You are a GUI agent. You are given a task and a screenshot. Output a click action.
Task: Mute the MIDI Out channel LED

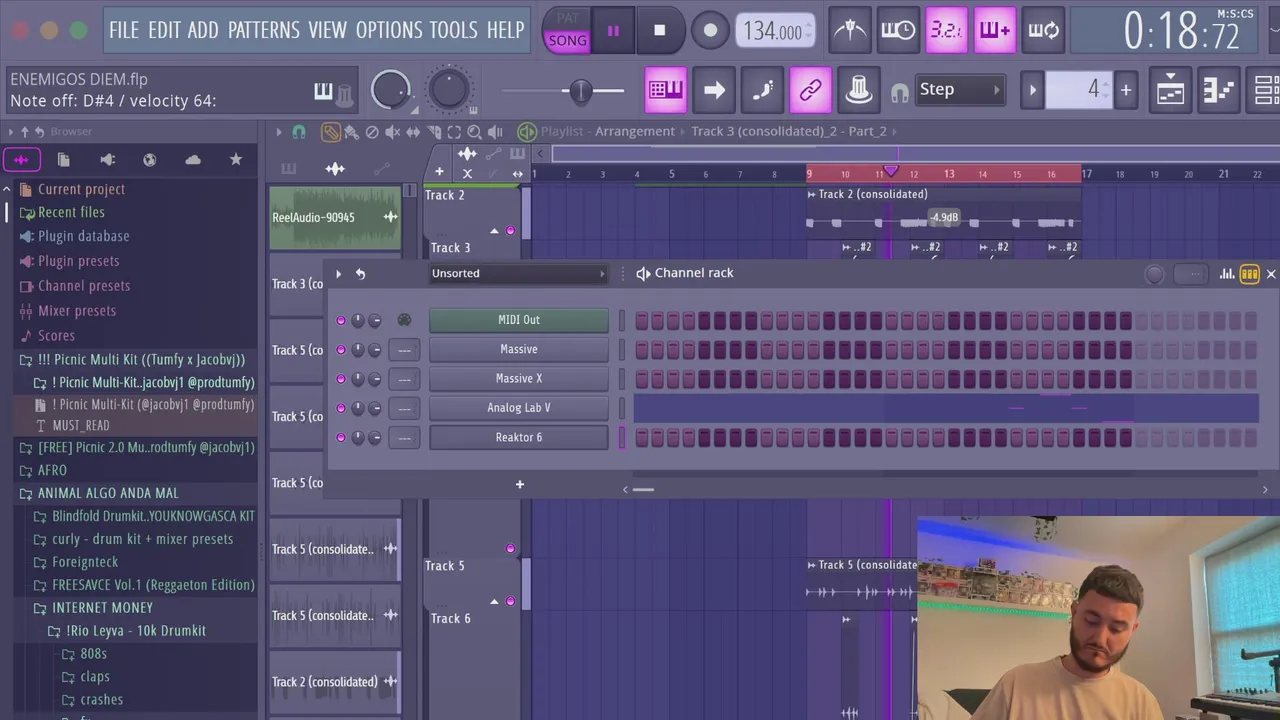click(x=341, y=320)
